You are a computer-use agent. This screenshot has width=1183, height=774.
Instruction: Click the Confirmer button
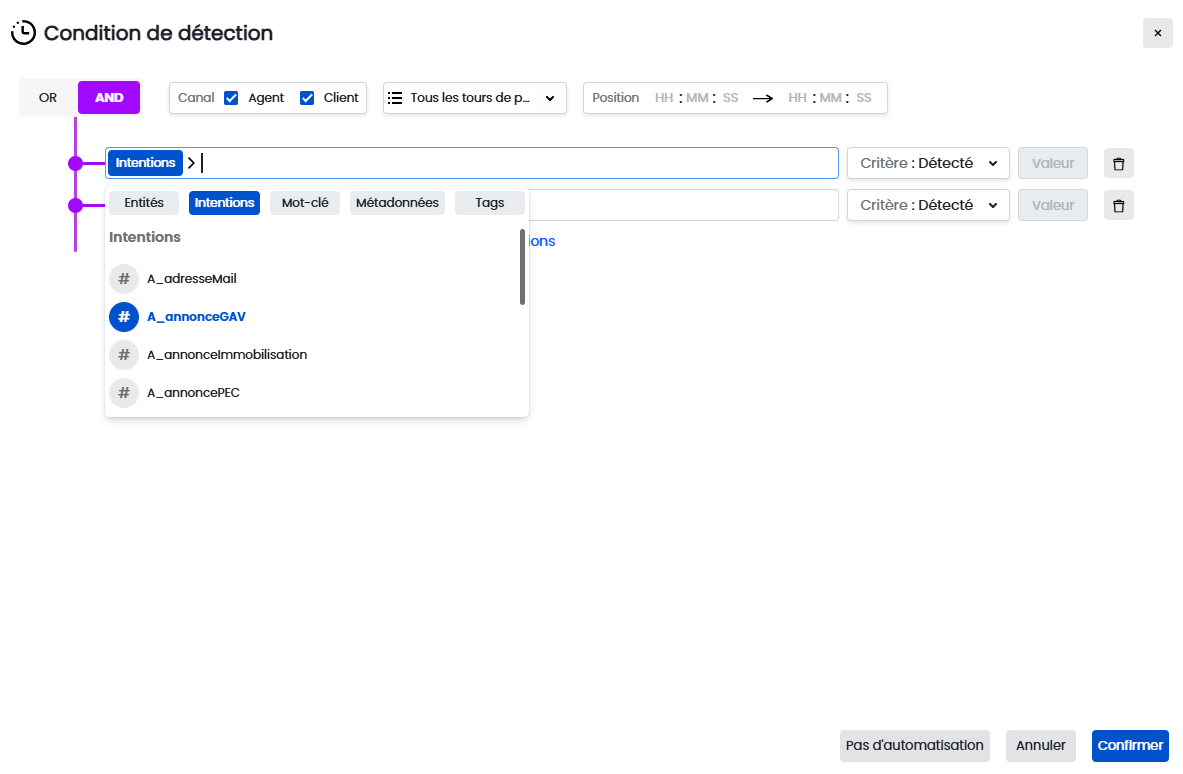click(x=1130, y=745)
